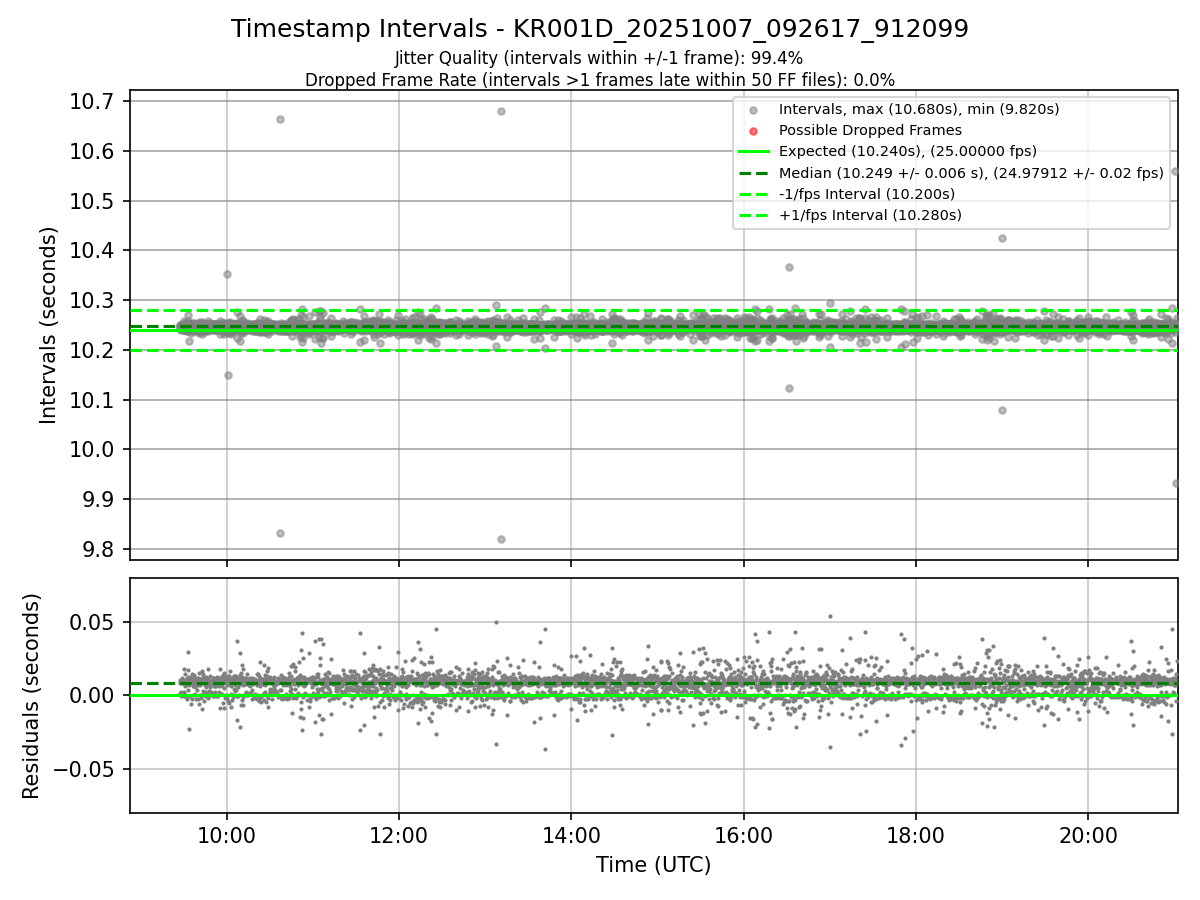Click the gray dot marker for Intervals in legend
The width and height of the screenshot is (1200, 900).
754,110
